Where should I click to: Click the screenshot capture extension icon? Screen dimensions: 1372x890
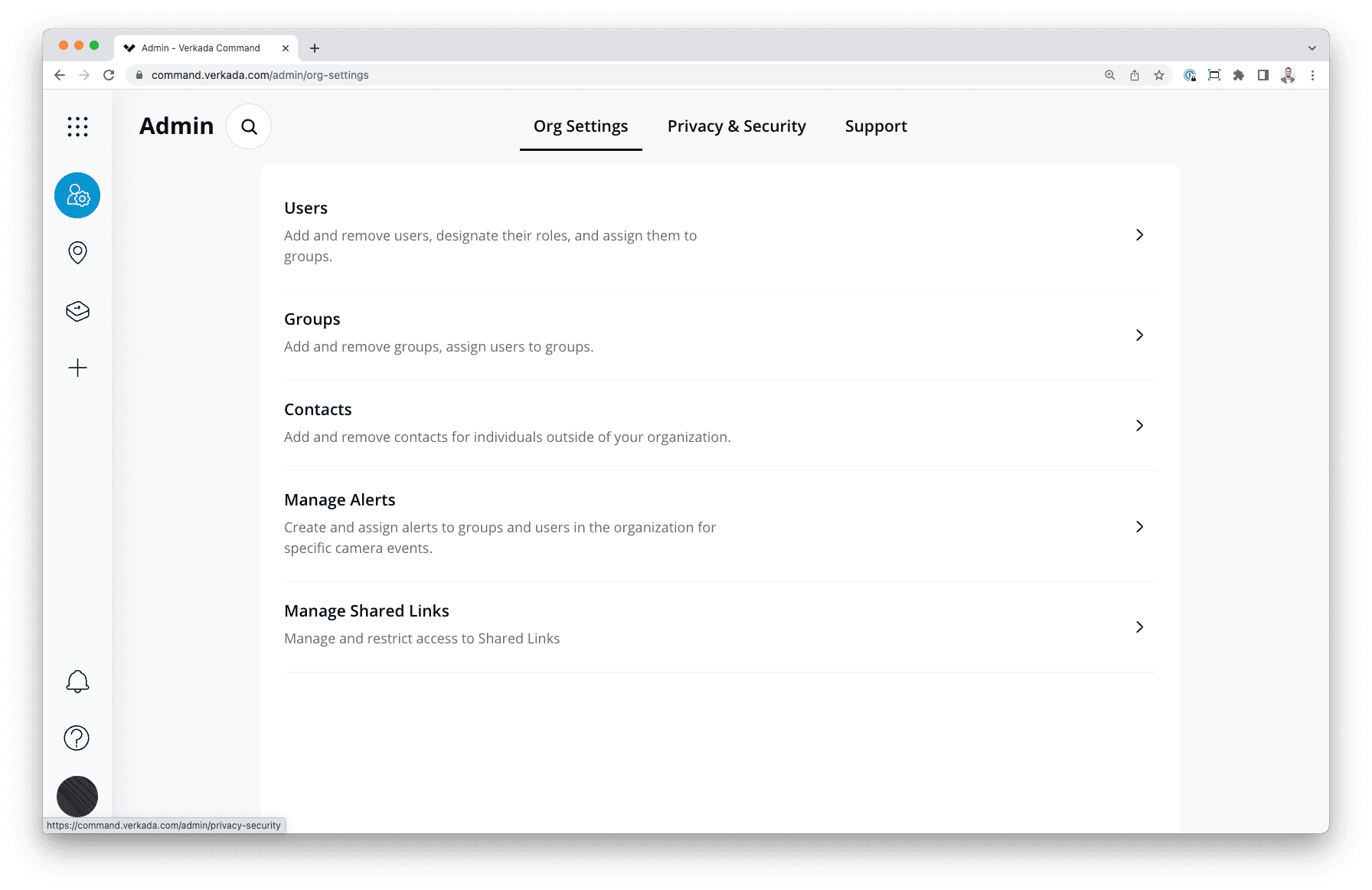(1214, 75)
